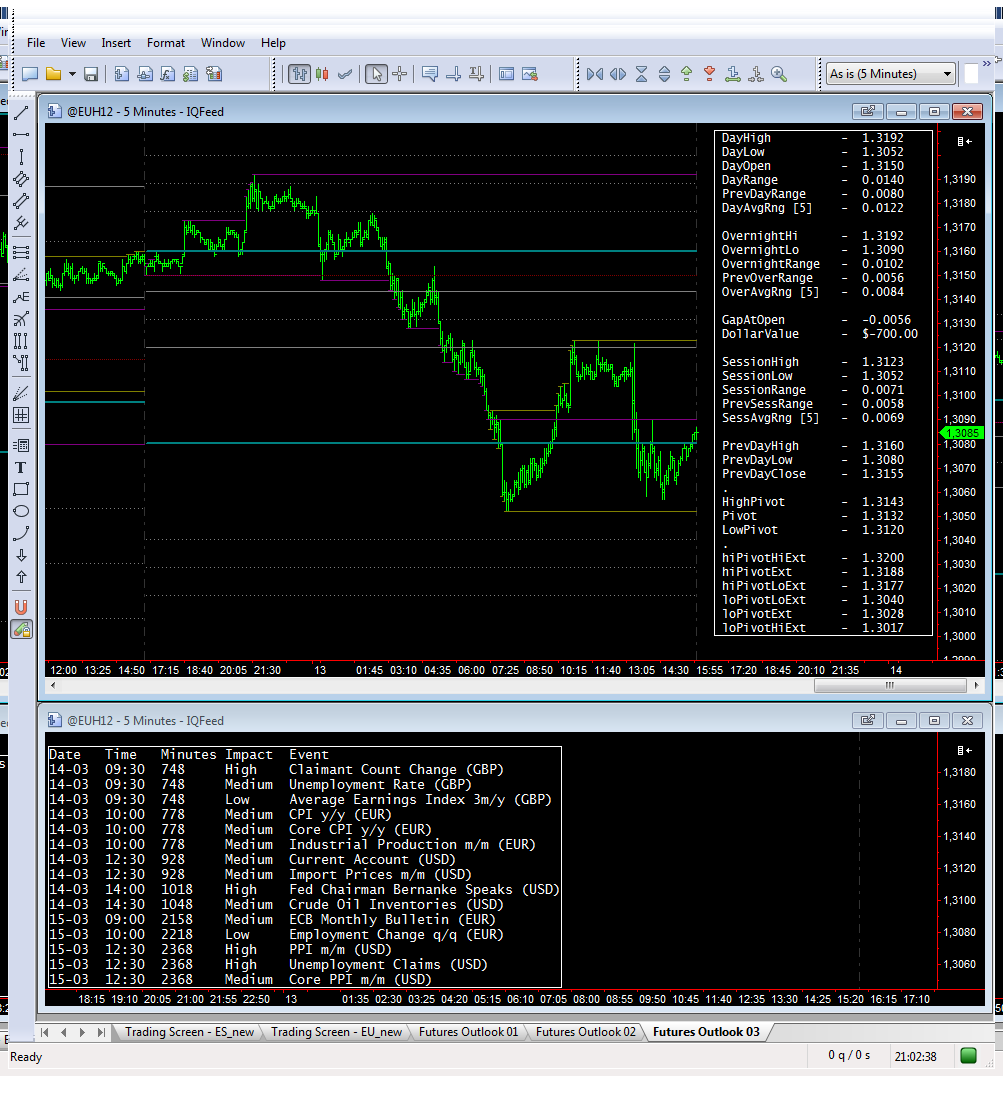Click the comment balloon hint icon
This screenshot has width=1003, height=1094.
[430, 74]
